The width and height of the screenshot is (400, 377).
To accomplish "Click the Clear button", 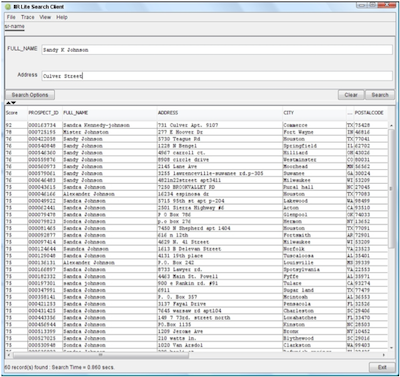I will click(x=351, y=95).
